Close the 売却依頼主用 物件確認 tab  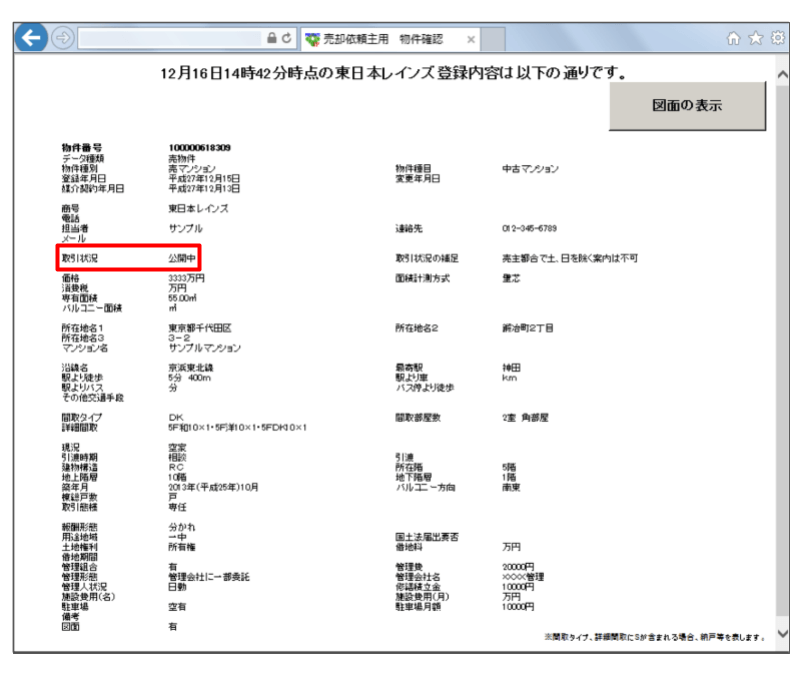coord(471,39)
